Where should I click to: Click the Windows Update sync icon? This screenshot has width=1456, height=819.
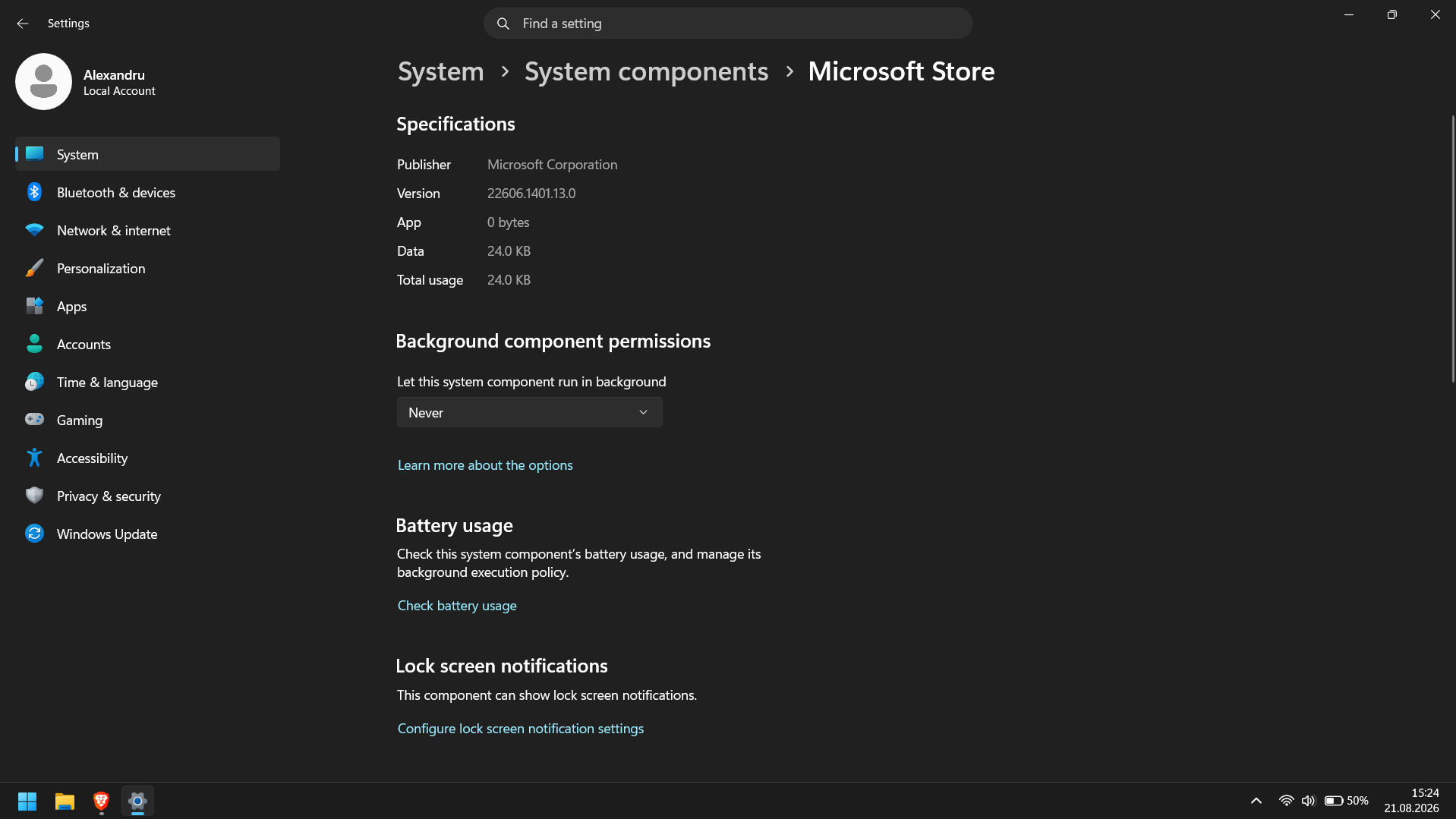point(34,534)
